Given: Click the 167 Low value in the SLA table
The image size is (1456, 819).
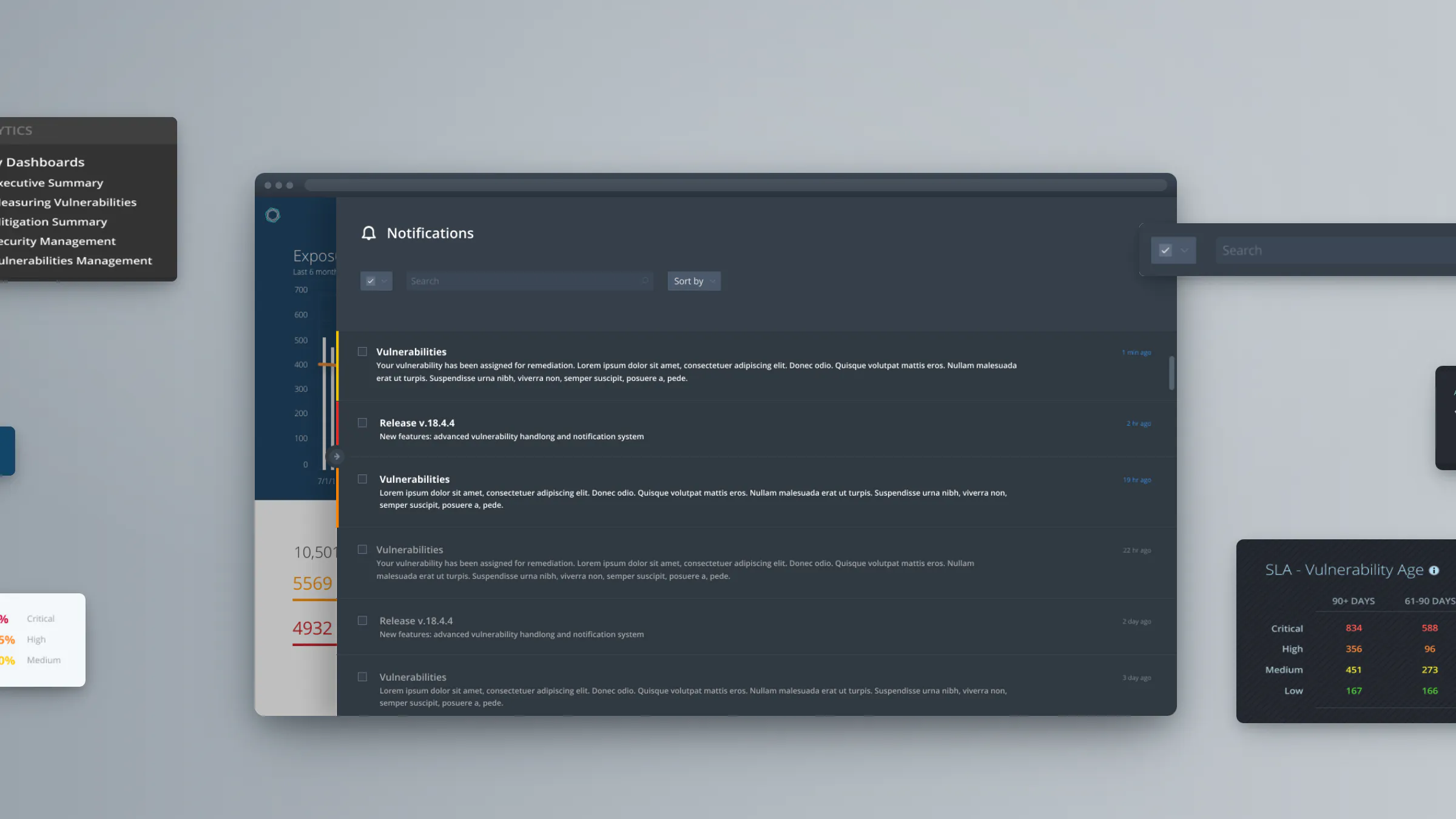Looking at the screenshot, I should point(1353,690).
